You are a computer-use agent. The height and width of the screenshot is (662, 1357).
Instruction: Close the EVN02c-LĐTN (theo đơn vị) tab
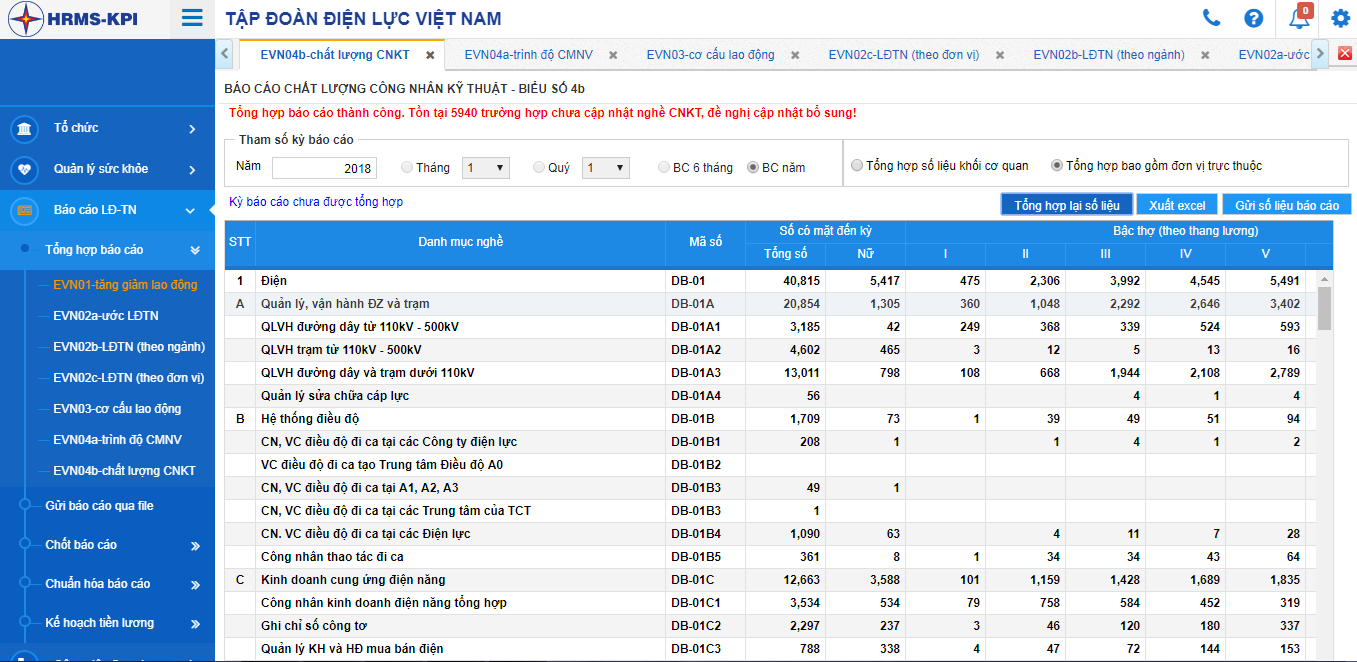[x=1000, y=55]
